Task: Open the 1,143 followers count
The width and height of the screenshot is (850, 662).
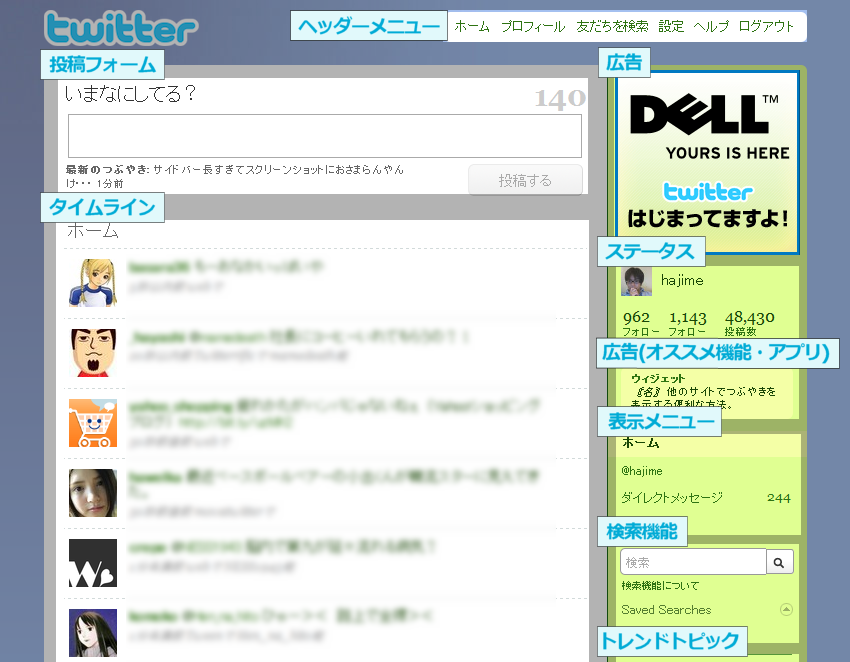Action: pos(687,318)
